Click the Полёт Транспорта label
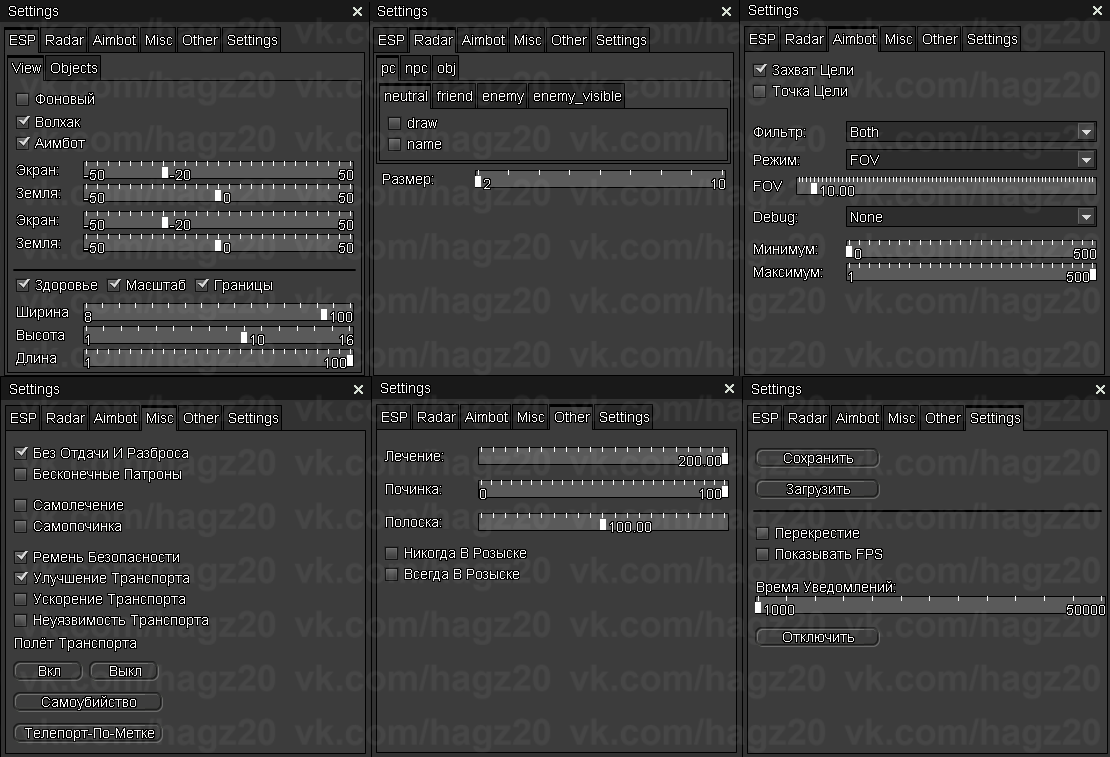This screenshot has width=1110, height=757. click(75, 644)
